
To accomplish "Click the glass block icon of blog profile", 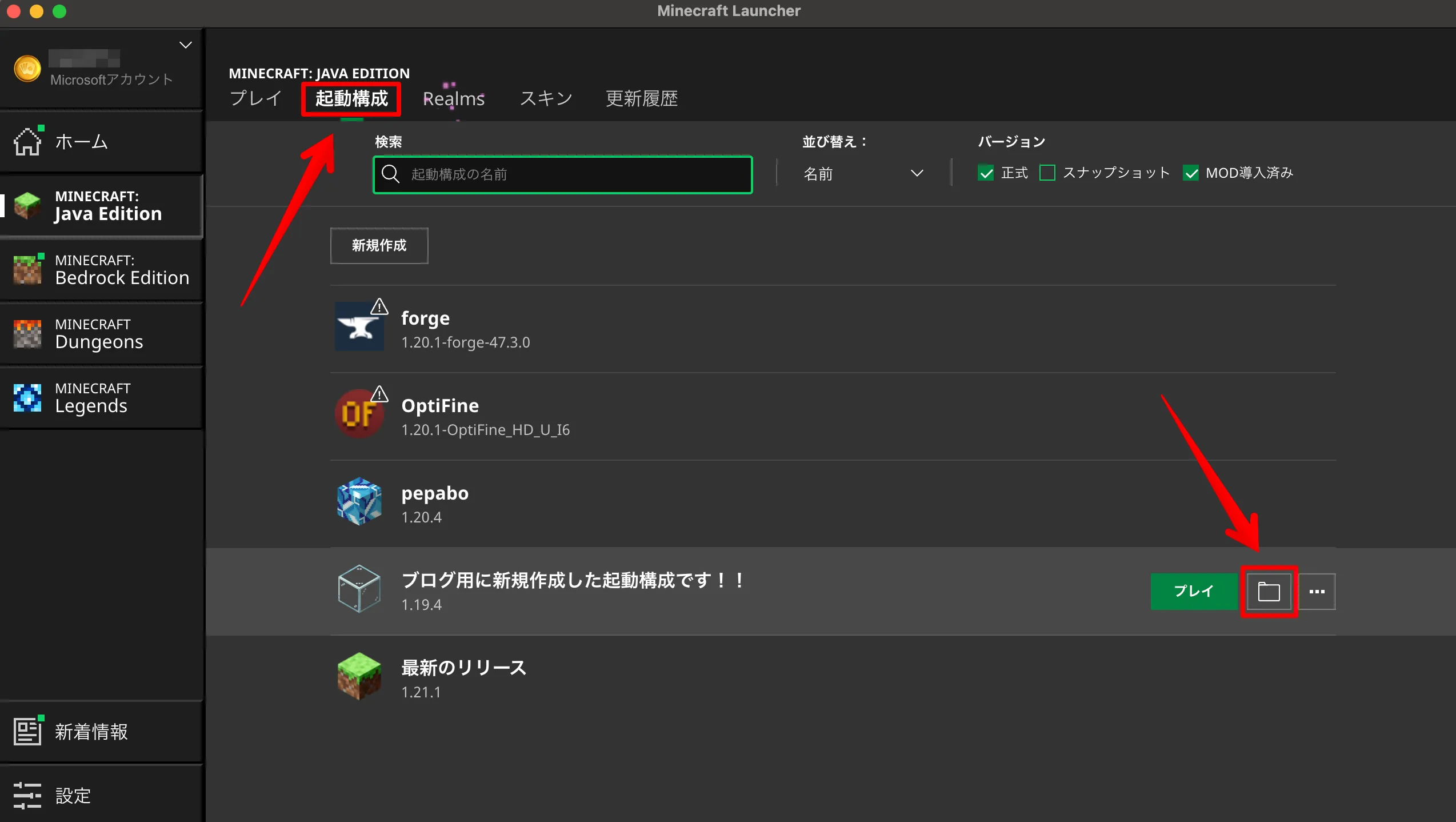I will tap(359, 589).
